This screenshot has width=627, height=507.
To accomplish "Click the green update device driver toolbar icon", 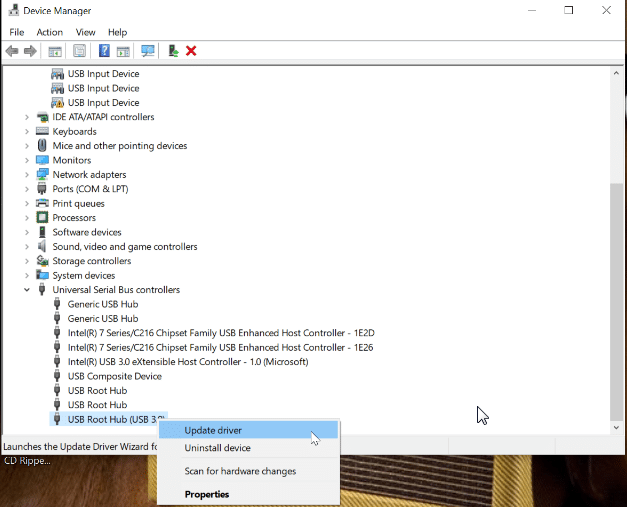I will point(174,51).
